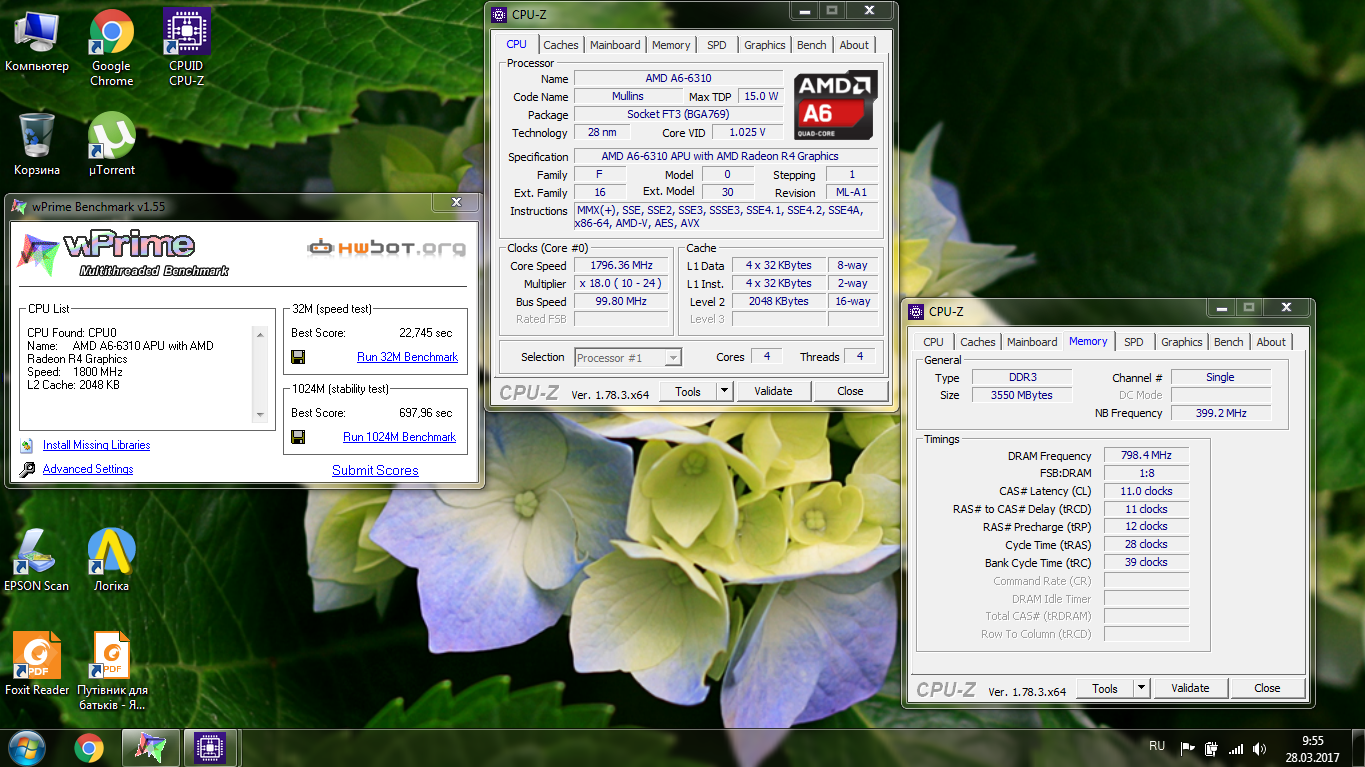Click the save icon beside 32M benchmark
Image resolution: width=1365 pixels, height=767 pixels.
[298, 357]
